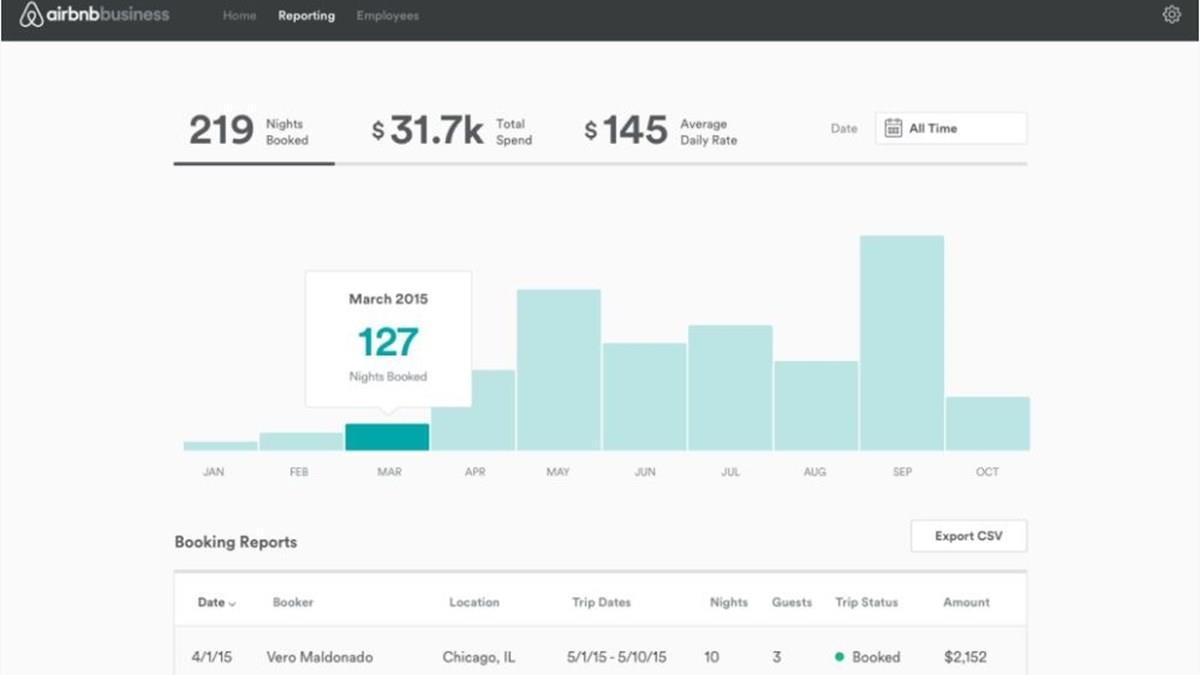Image resolution: width=1200 pixels, height=675 pixels.
Task: Open settings via the gear icon
Action: pos(1171,15)
